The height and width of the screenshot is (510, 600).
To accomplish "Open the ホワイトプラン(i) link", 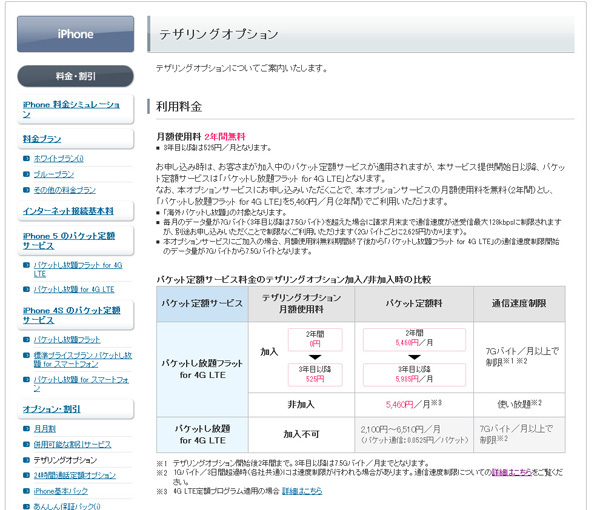I will [62, 158].
